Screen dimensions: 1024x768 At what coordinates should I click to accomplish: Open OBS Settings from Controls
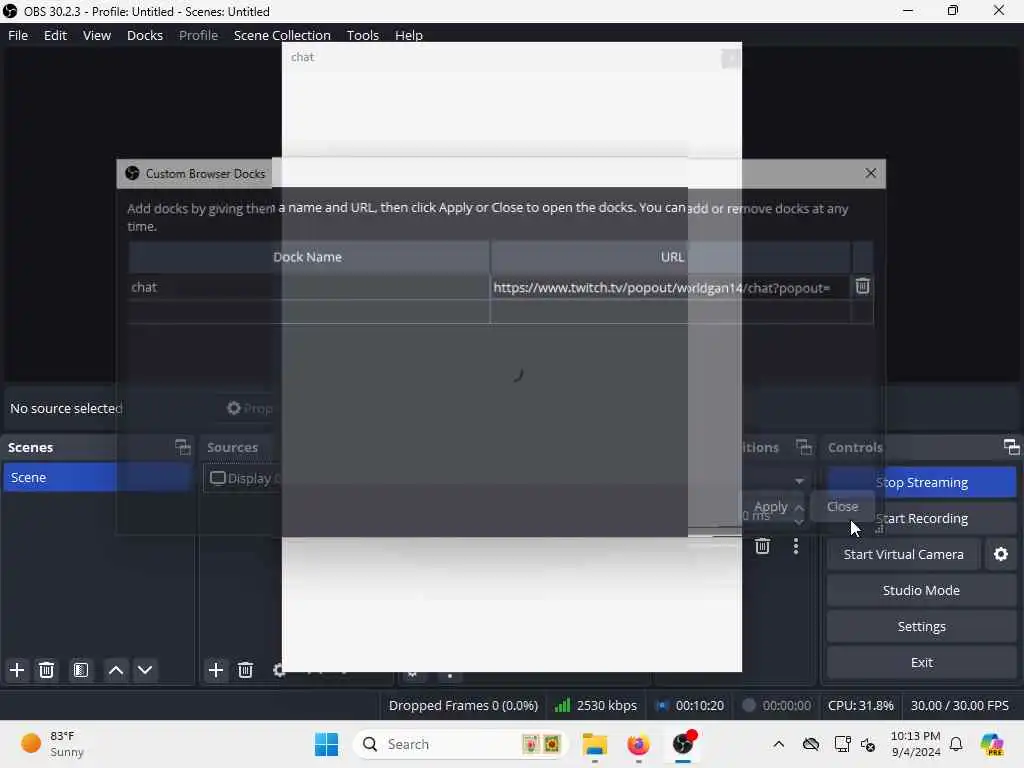(x=921, y=626)
